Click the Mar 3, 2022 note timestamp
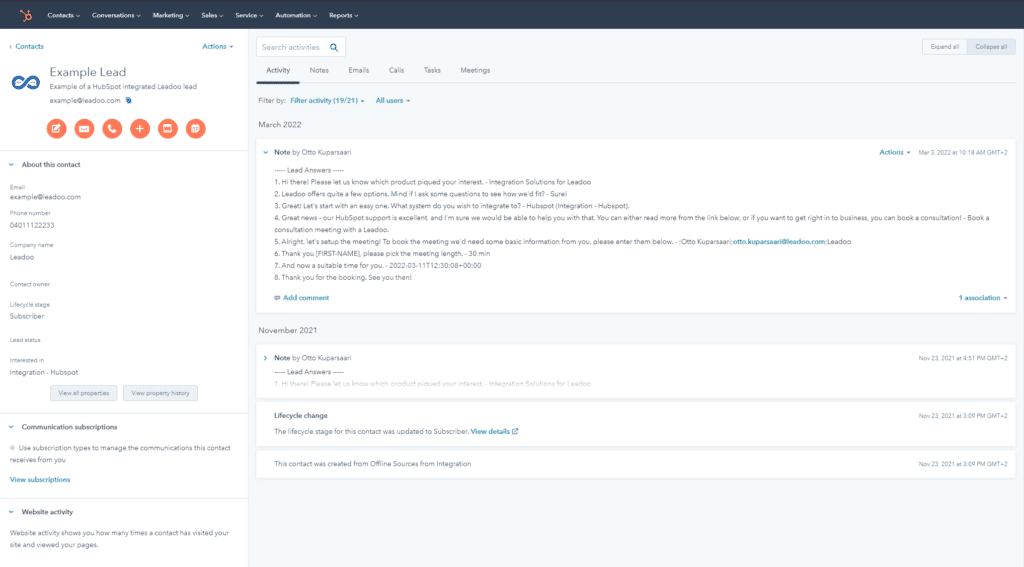Image resolution: width=1024 pixels, height=567 pixels. (963, 152)
